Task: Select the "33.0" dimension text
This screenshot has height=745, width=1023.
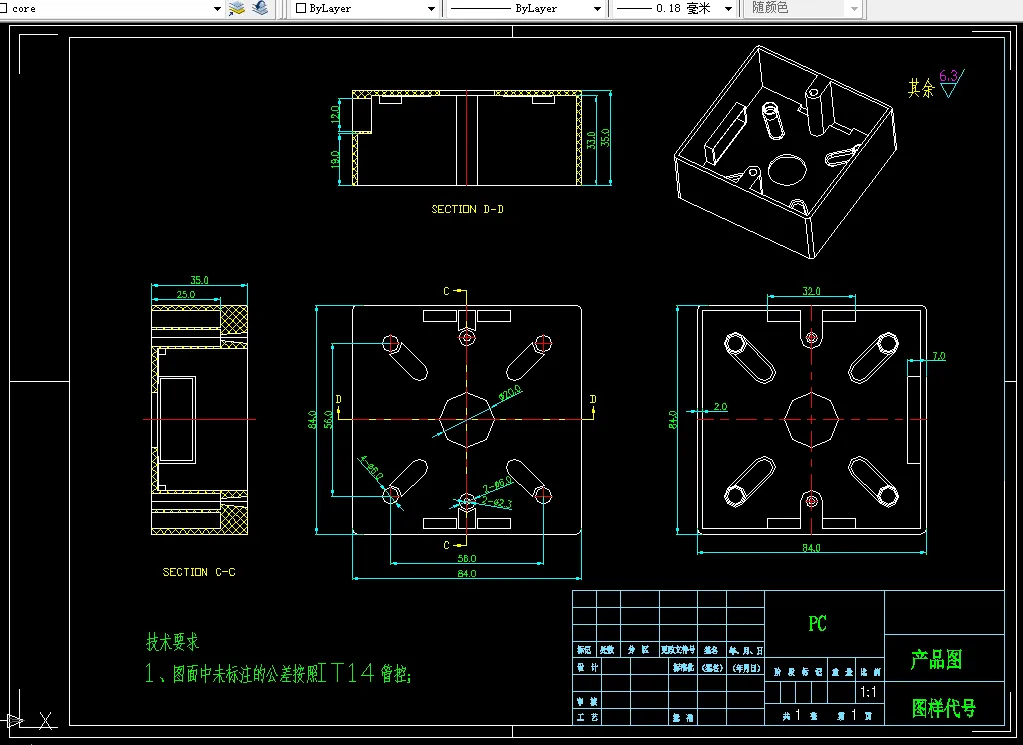Action: click(x=591, y=140)
